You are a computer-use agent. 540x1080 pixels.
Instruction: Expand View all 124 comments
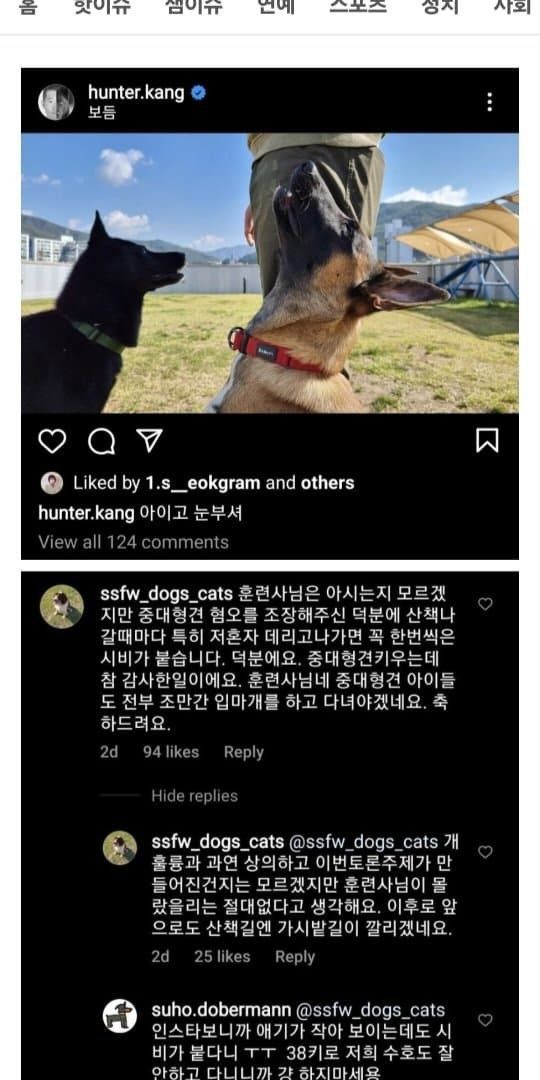click(134, 542)
